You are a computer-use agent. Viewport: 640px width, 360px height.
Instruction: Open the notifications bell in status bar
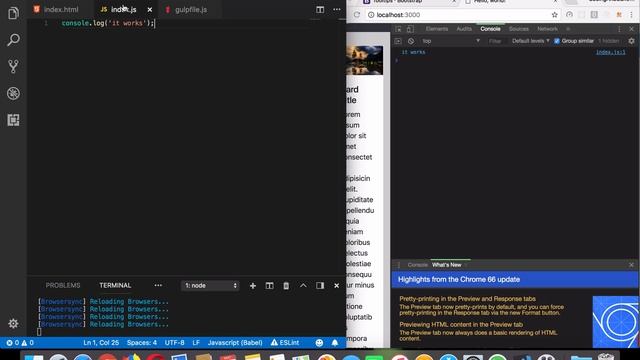point(335,343)
